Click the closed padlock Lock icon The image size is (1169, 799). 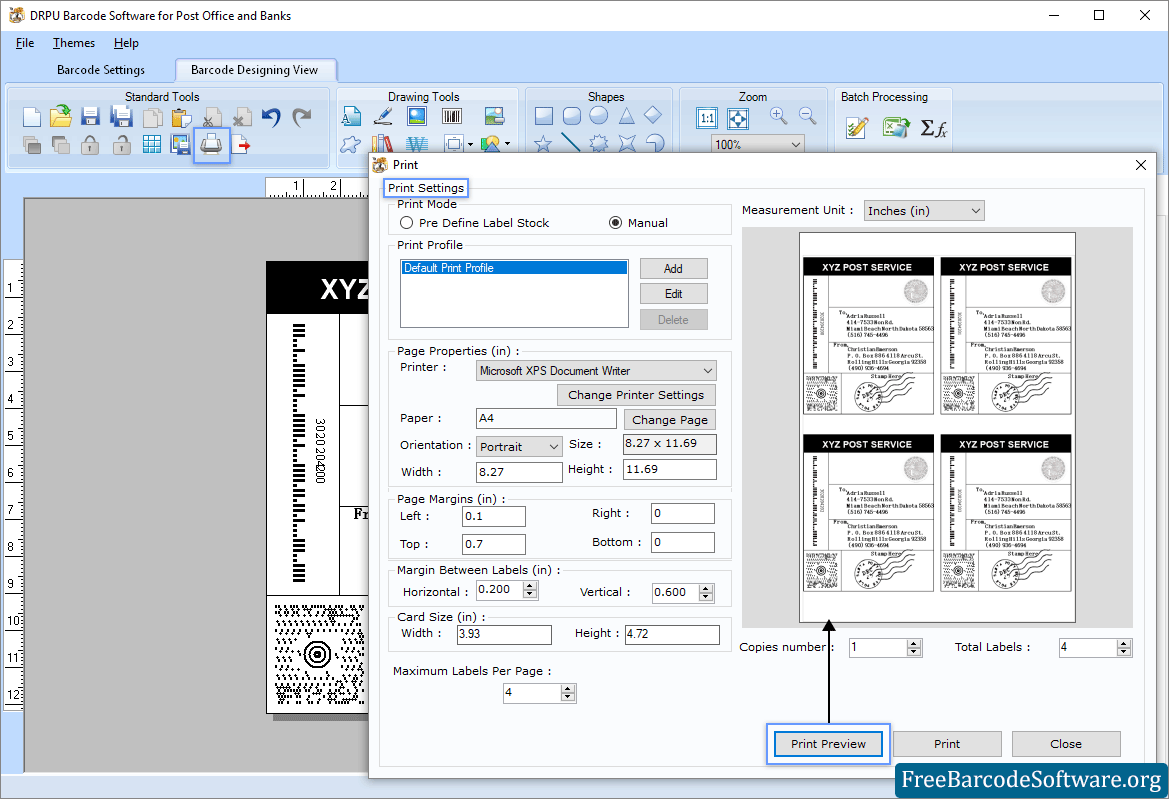[90, 145]
